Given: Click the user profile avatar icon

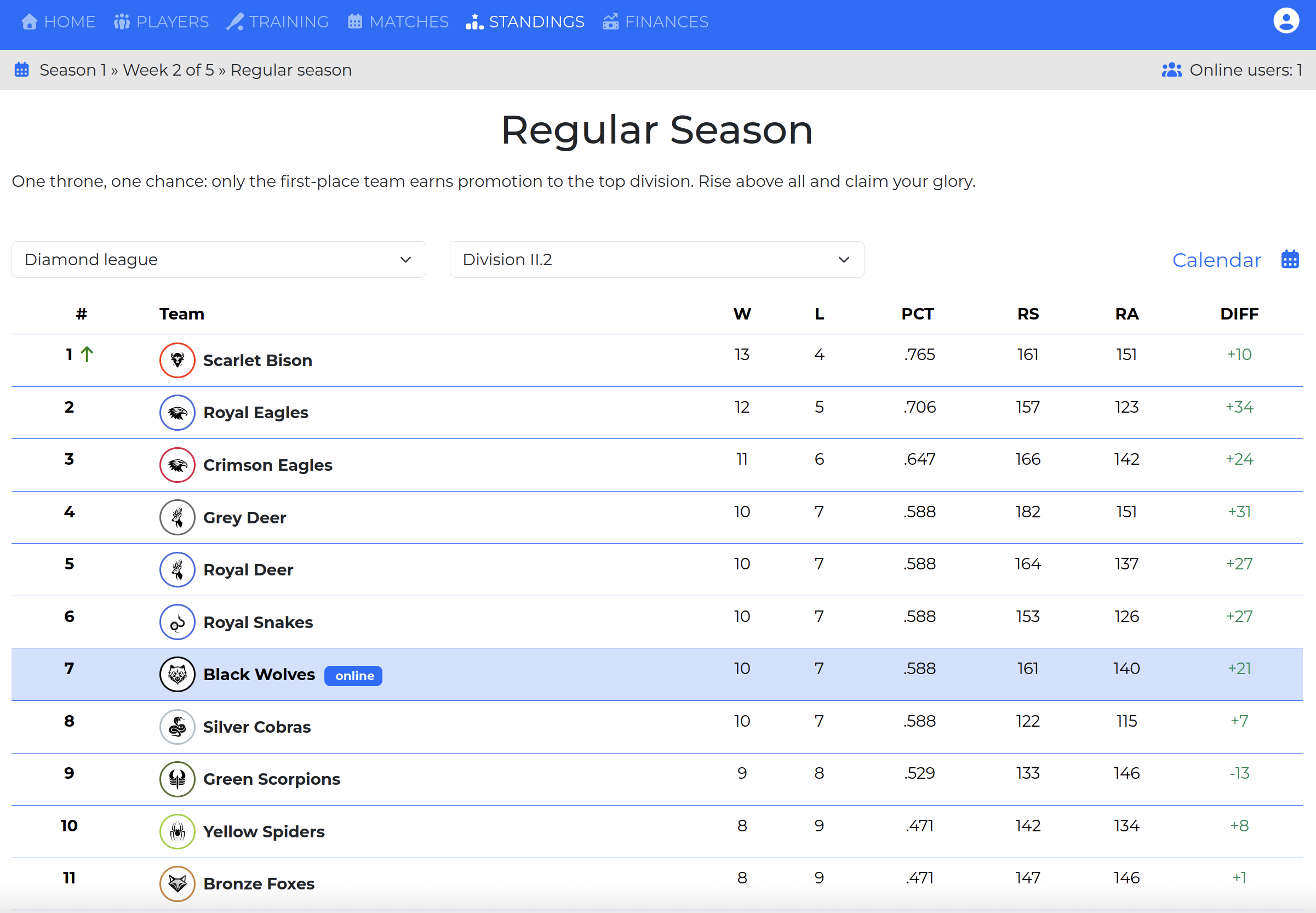Looking at the screenshot, I should coord(1286,22).
